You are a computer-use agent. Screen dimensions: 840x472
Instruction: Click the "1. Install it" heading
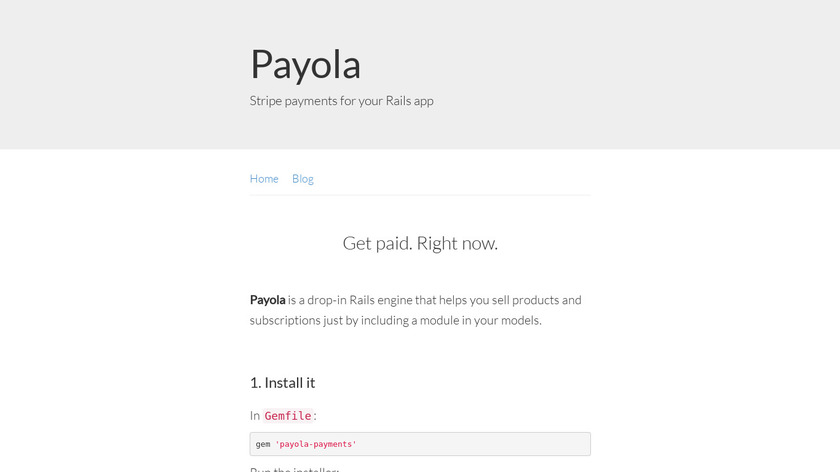[x=283, y=383]
